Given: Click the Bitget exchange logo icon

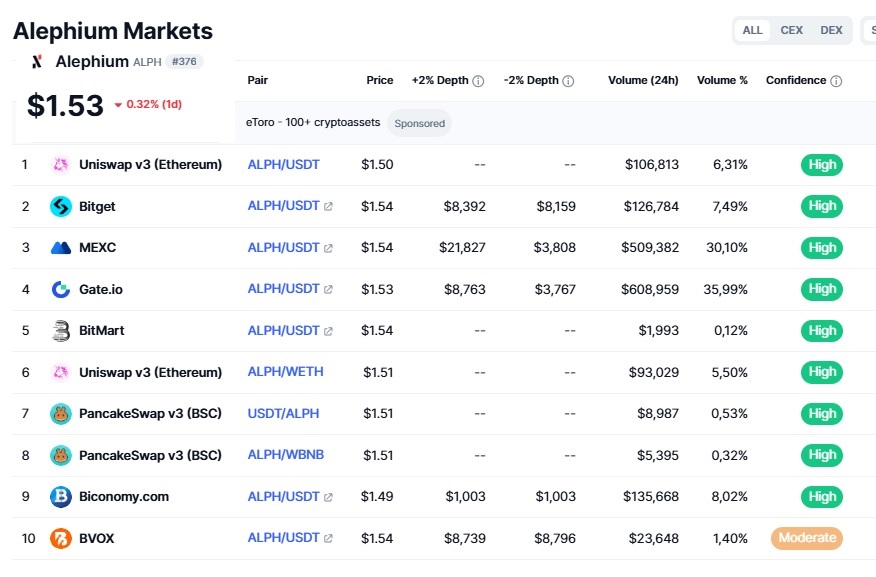Looking at the screenshot, I should click(x=61, y=207).
